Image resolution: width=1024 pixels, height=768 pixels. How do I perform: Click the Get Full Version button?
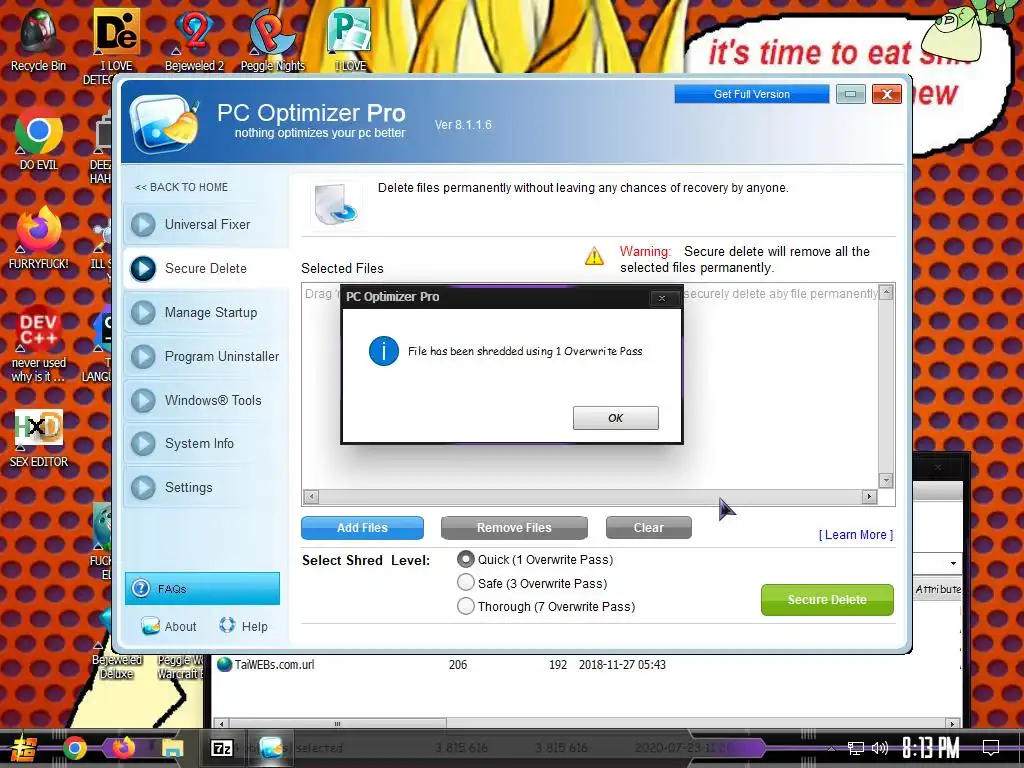(x=752, y=94)
